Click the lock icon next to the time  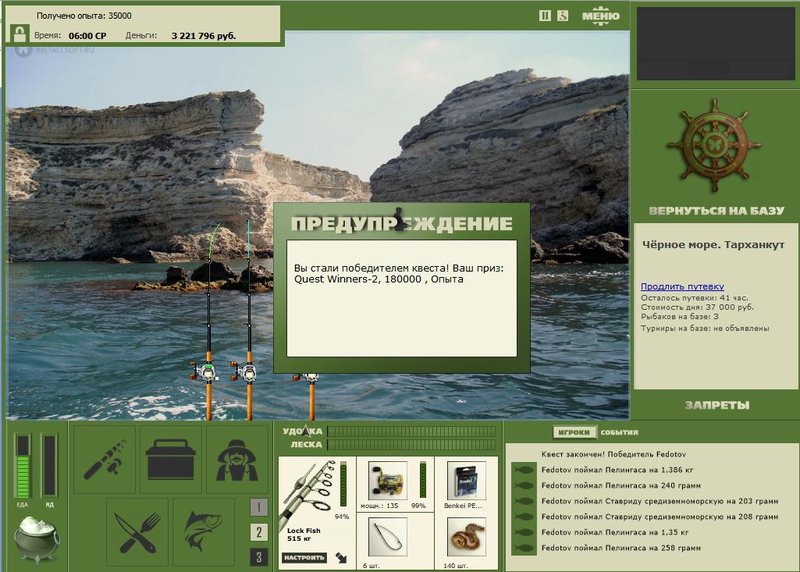(x=19, y=35)
